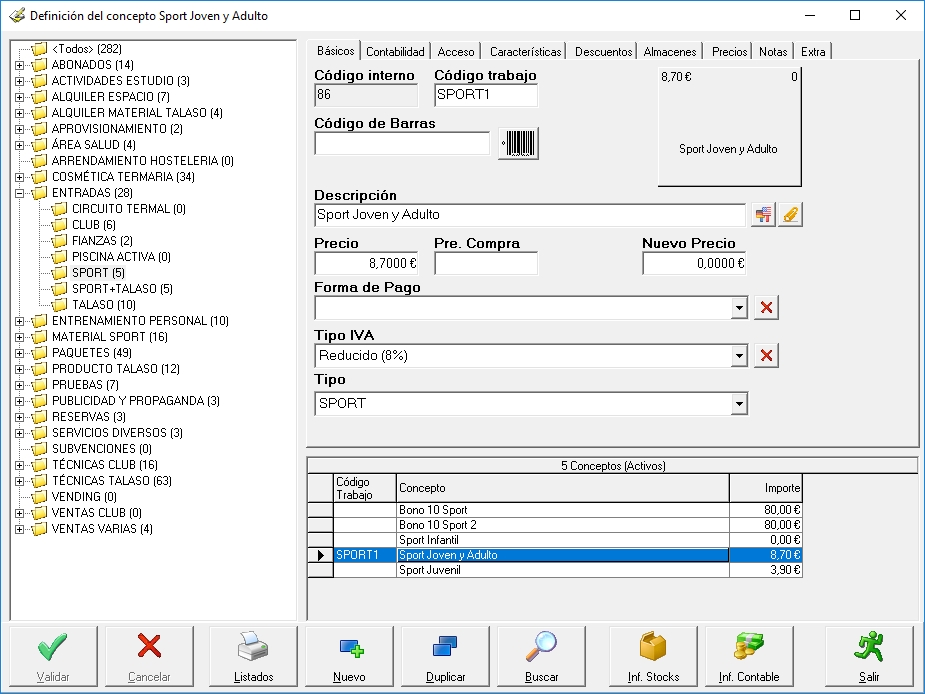Expand the TÉCNICAS TALASO tree node

pyautogui.click(x=19, y=481)
